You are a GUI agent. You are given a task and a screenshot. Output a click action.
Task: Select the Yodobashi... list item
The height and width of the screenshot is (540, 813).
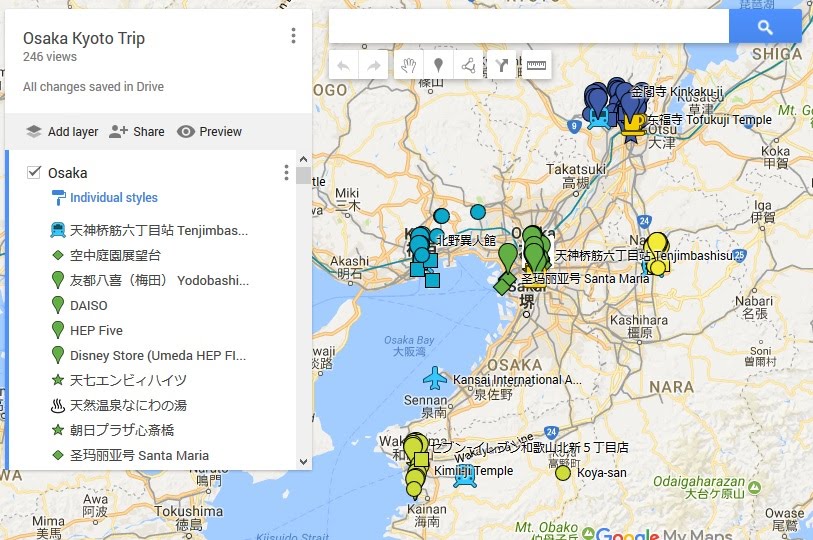pyautogui.click(x=159, y=281)
